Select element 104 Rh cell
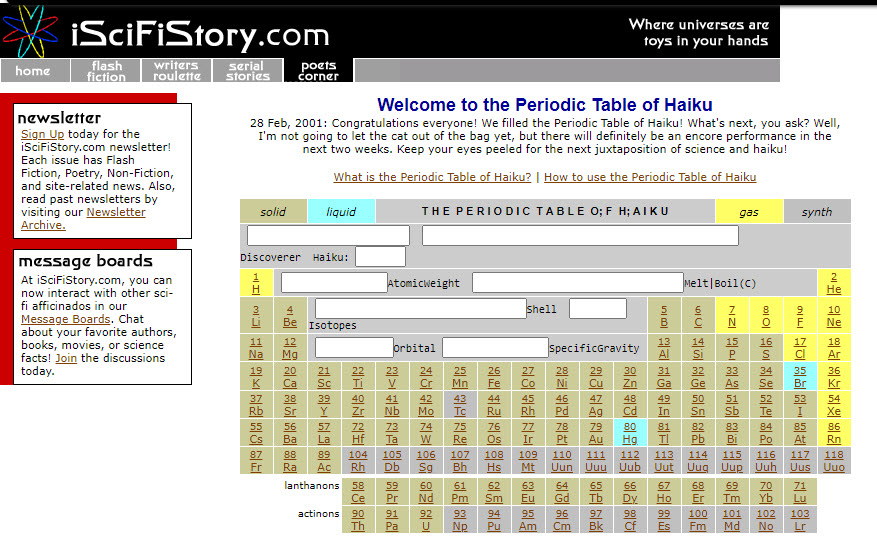 pos(358,460)
